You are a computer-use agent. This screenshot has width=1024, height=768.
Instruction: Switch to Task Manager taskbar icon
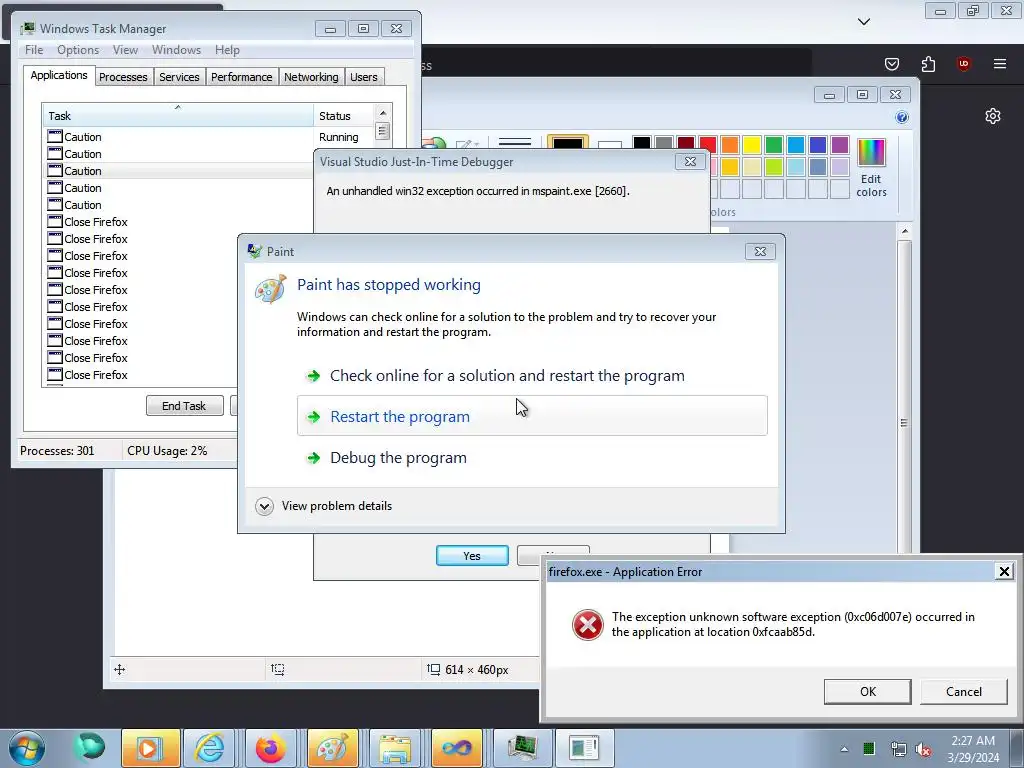(522, 748)
